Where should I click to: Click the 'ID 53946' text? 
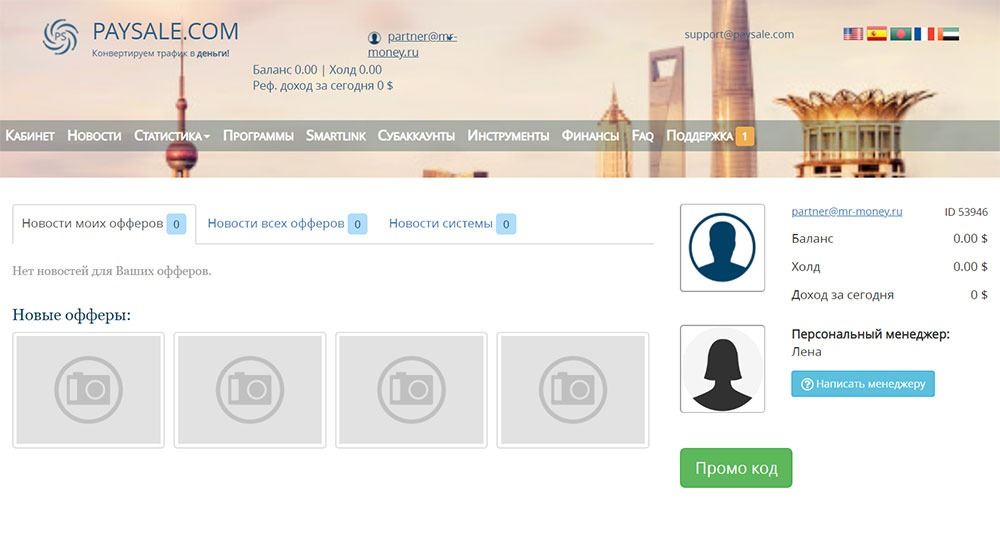pyautogui.click(x=966, y=212)
